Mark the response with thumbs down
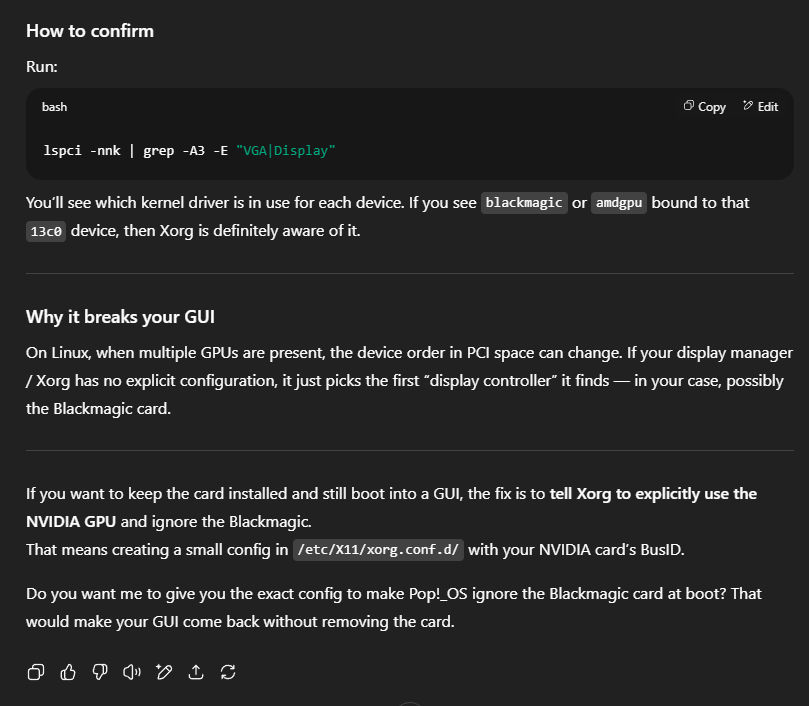The height and width of the screenshot is (706, 809). coord(100,672)
